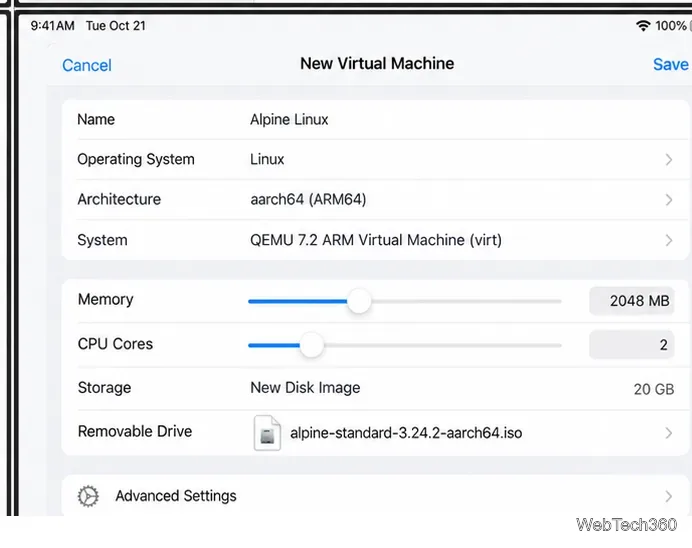Click the Storage label

tap(104, 388)
